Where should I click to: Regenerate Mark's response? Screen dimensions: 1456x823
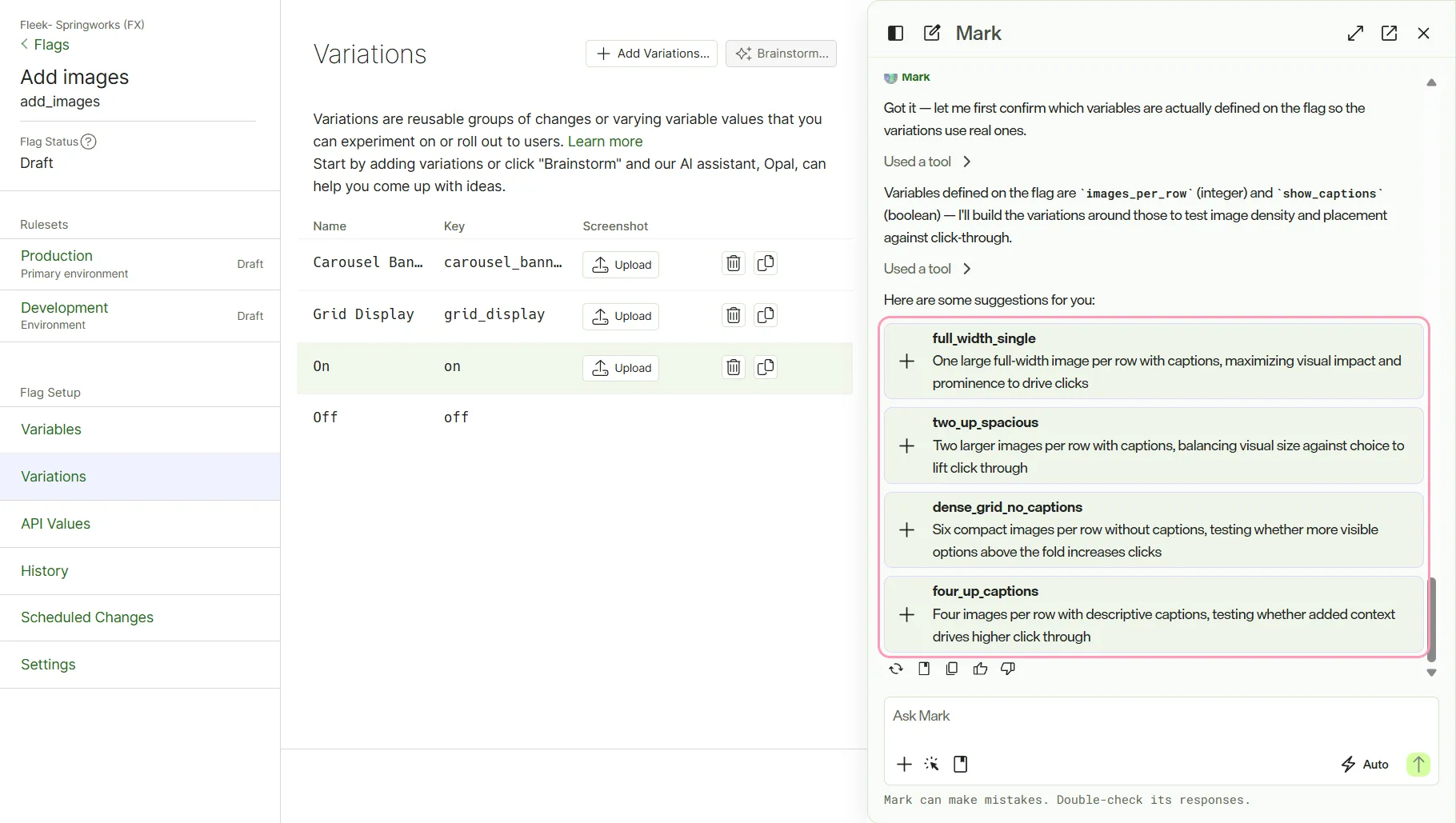[x=896, y=669]
